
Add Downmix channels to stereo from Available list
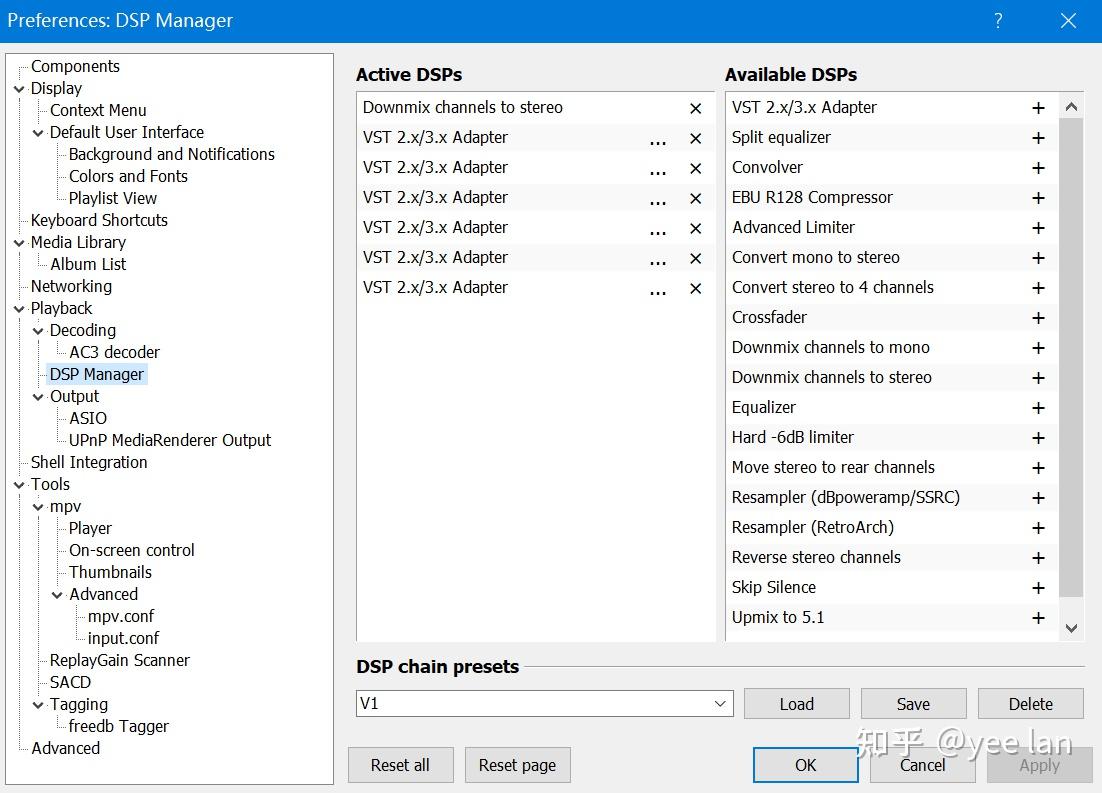[1038, 378]
